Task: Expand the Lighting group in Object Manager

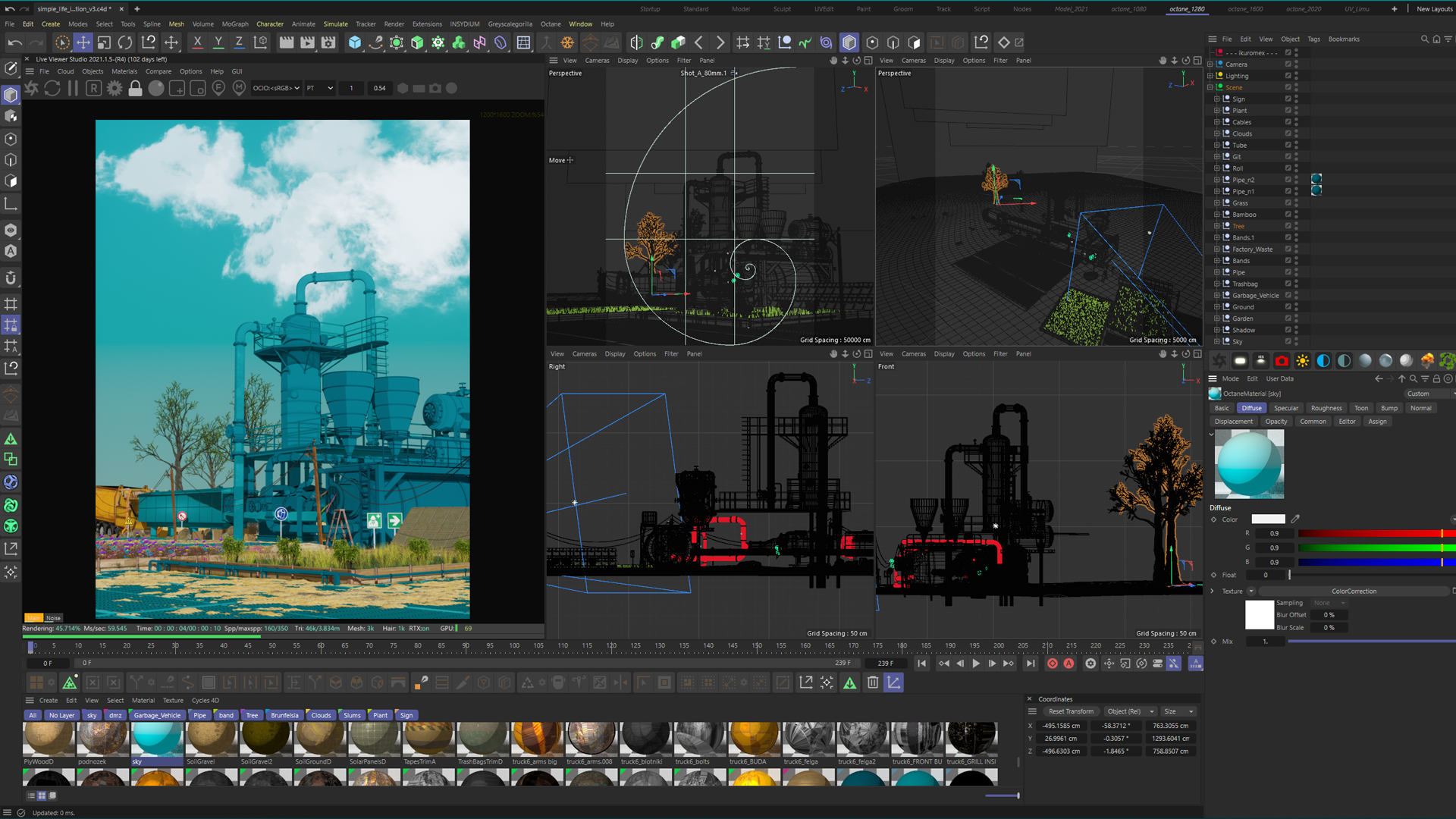Action: coord(1210,76)
